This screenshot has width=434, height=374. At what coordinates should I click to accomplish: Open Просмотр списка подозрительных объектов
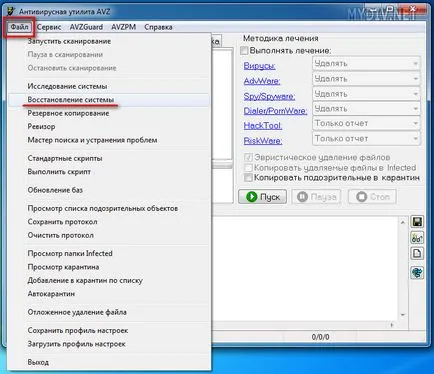(109, 208)
